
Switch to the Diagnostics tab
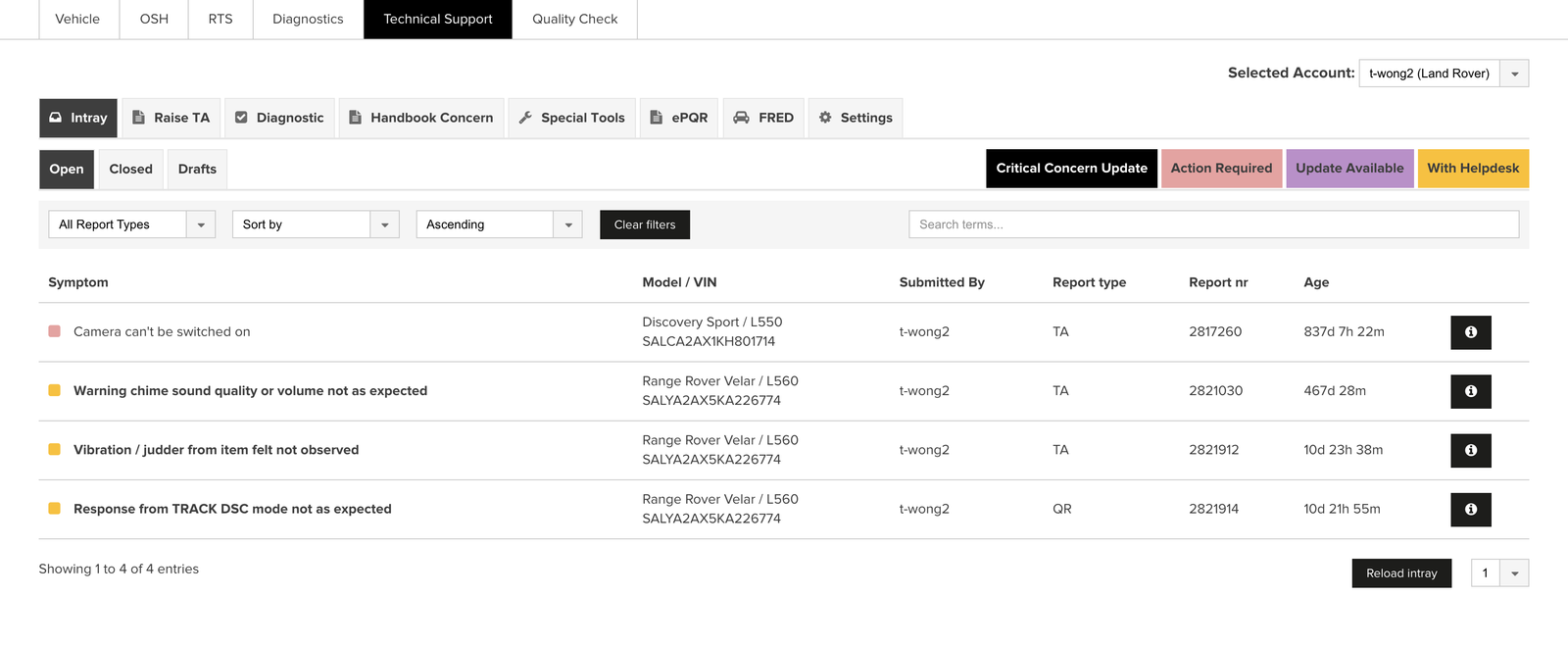(308, 20)
